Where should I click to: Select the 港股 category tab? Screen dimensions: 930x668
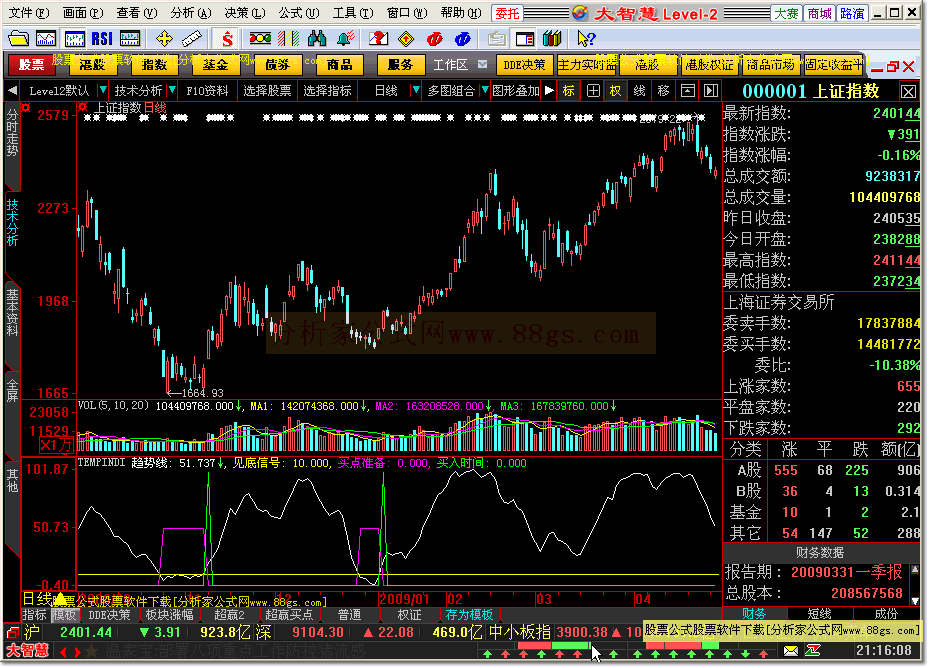click(x=93, y=64)
